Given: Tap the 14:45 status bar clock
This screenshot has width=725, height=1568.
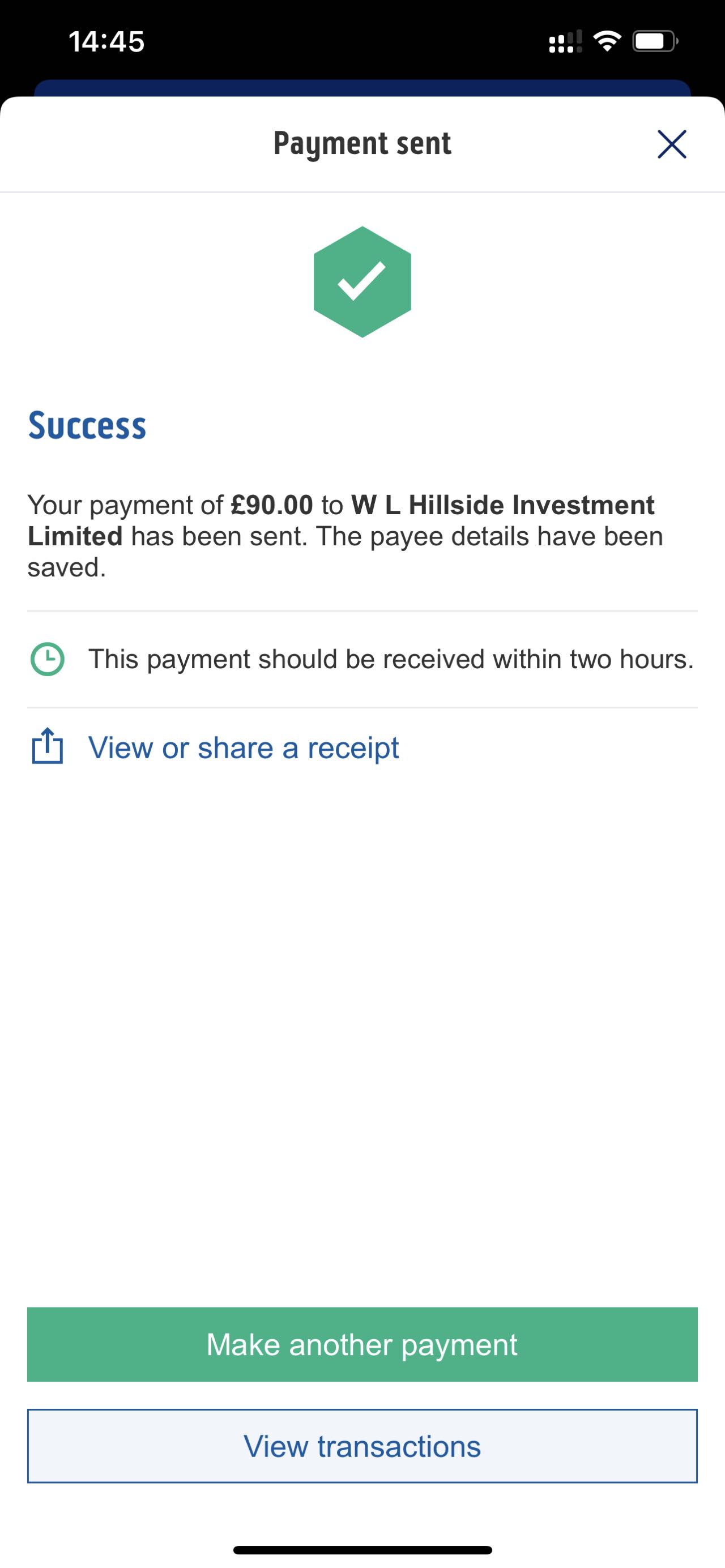Looking at the screenshot, I should pyautogui.click(x=106, y=41).
